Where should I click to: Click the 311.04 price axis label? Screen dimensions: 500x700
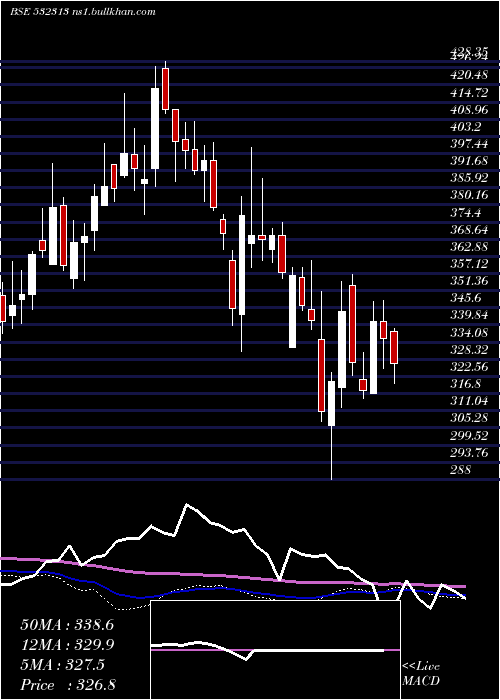(x=468, y=401)
